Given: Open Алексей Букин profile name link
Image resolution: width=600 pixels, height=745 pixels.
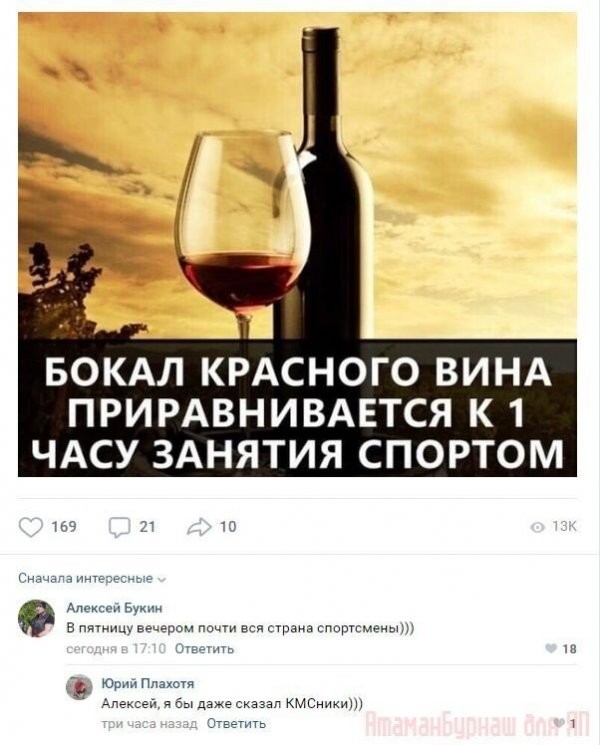Looking at the screenshot, I should (x=114, y=608).
